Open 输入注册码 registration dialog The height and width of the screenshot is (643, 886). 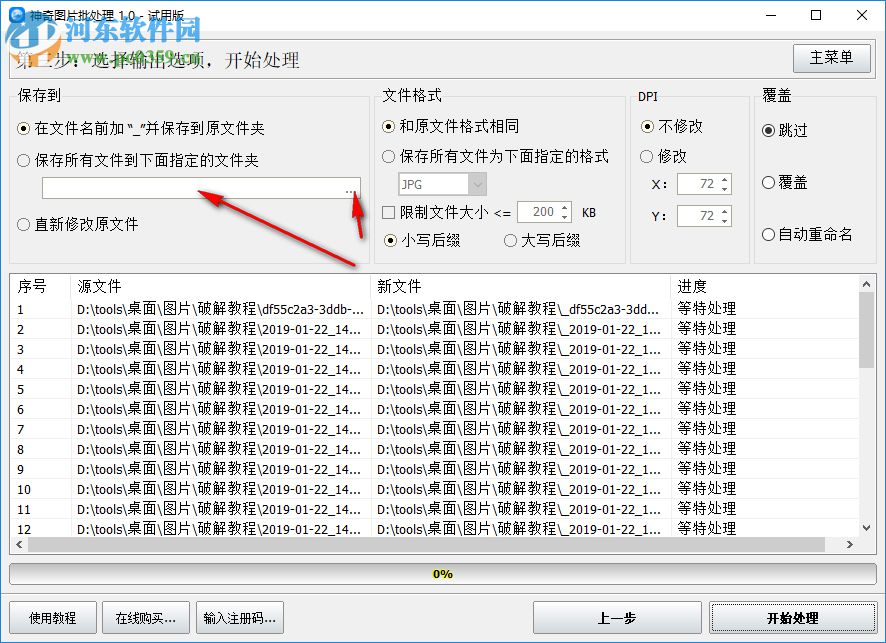coord(240,617)
